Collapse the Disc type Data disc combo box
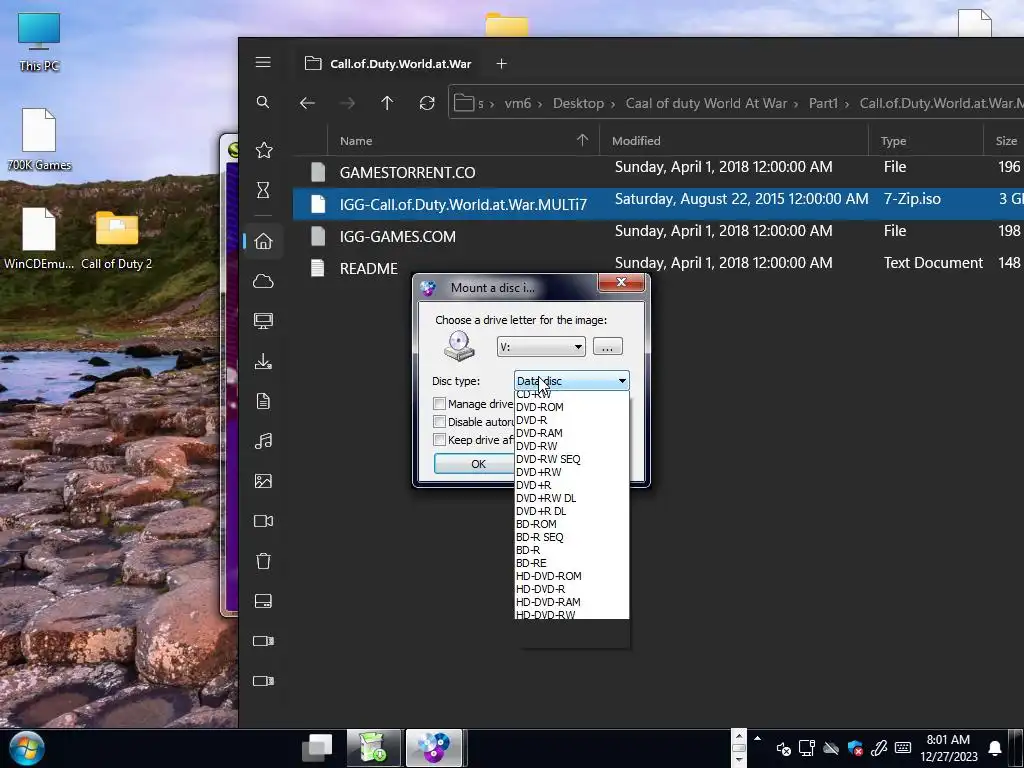The image size is (1024, 768). 571,381
